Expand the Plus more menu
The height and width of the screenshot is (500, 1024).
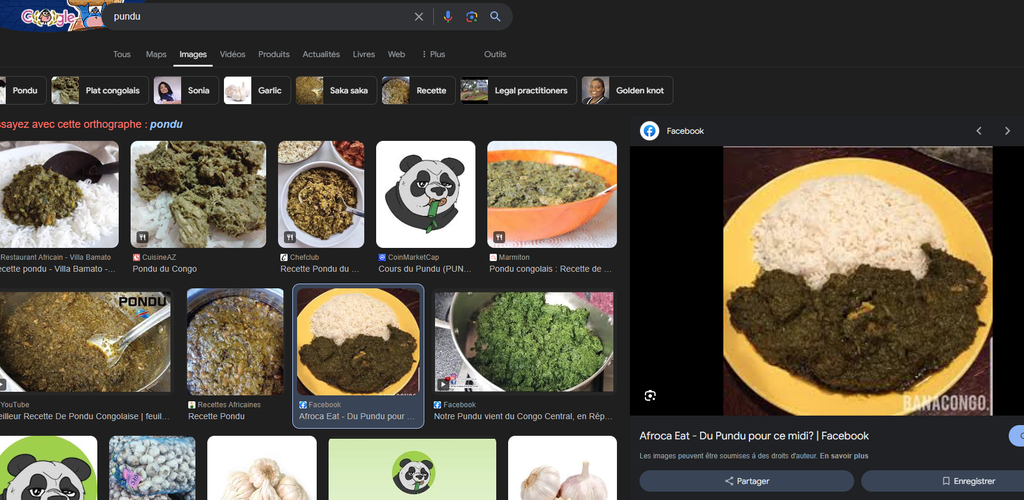point(433,54)
